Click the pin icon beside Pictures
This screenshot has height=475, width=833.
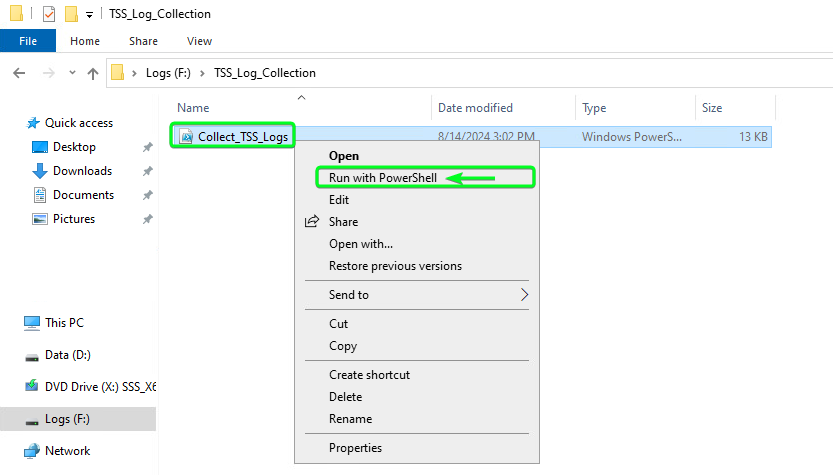click(x=148, y=219)
